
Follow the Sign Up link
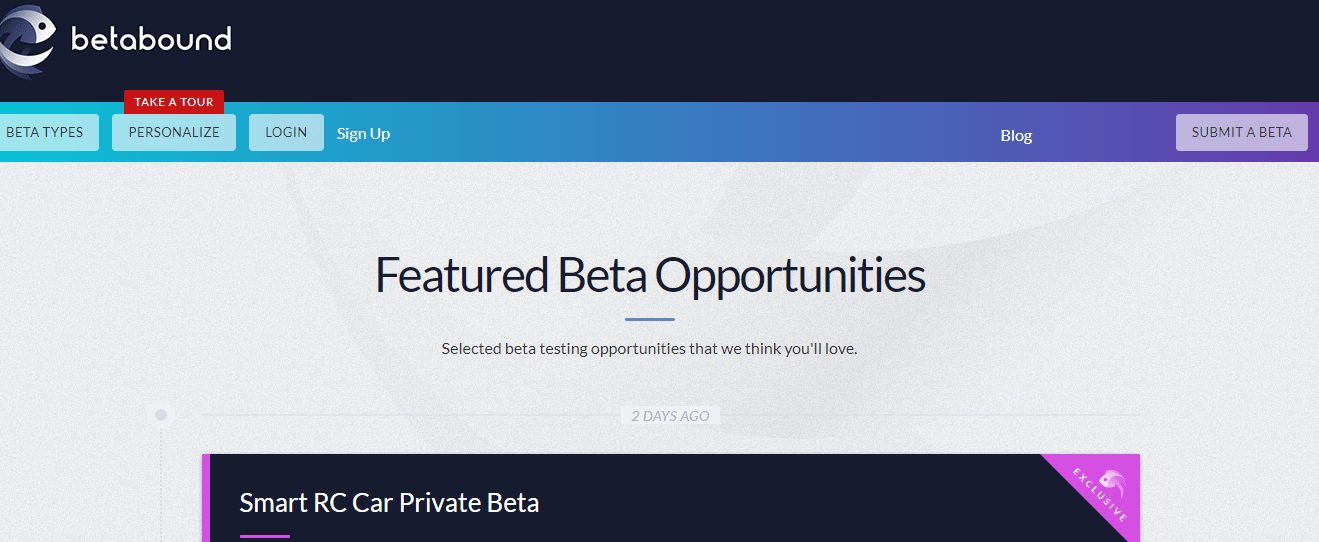(363, 133)
